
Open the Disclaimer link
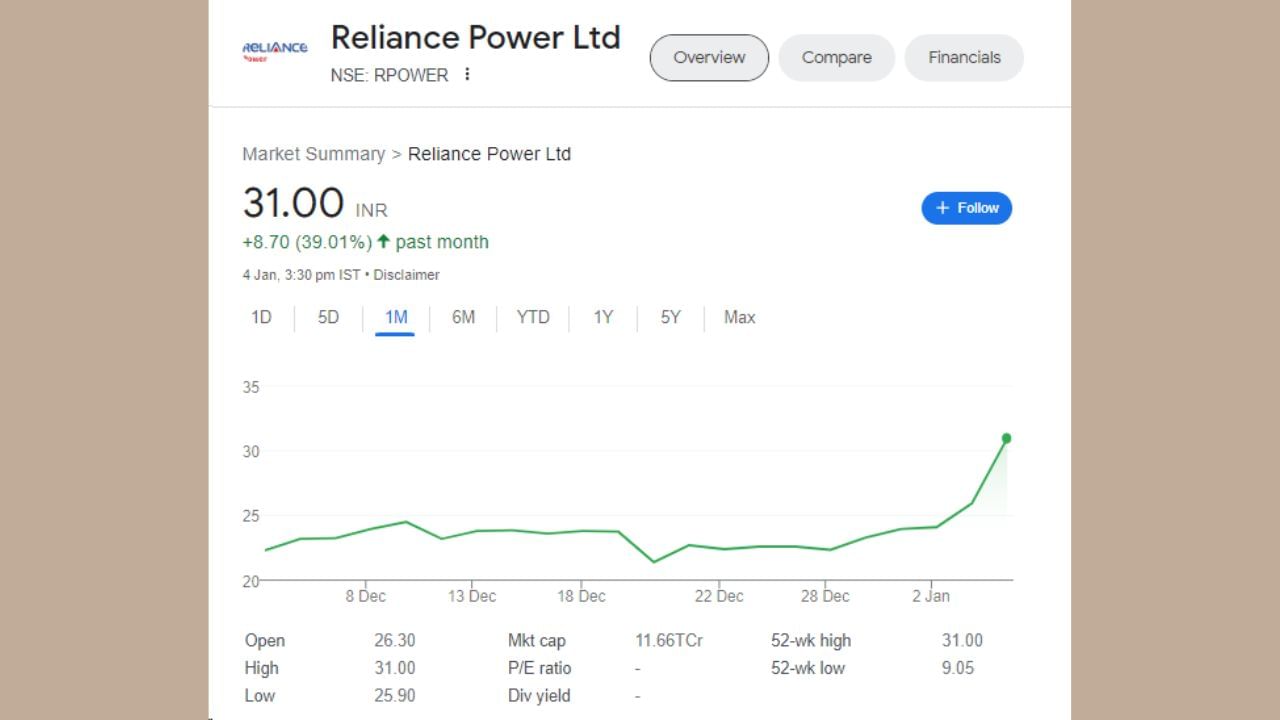tap(407, 275)
